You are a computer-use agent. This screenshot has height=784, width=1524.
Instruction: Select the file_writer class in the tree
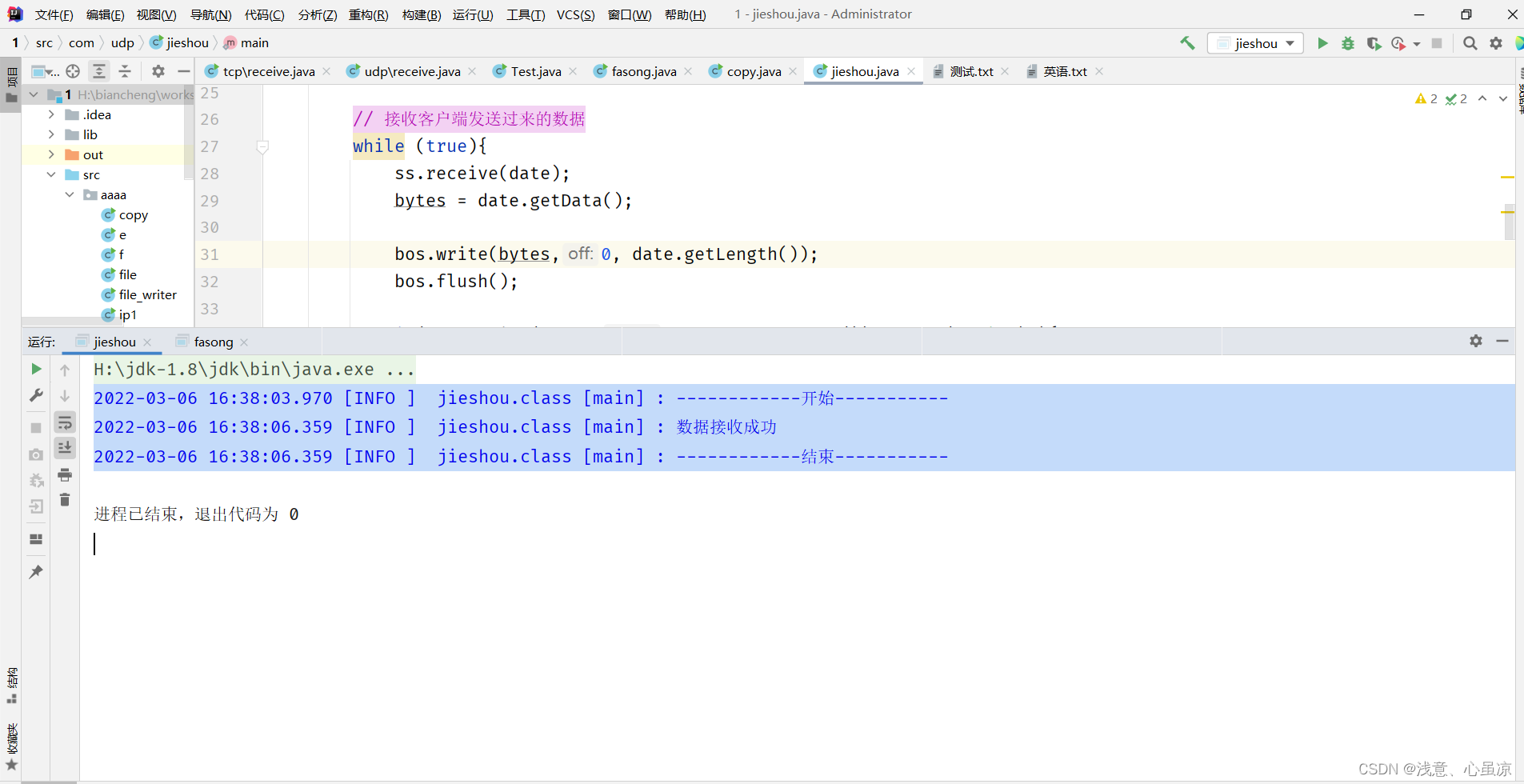(x=147, y=294)
